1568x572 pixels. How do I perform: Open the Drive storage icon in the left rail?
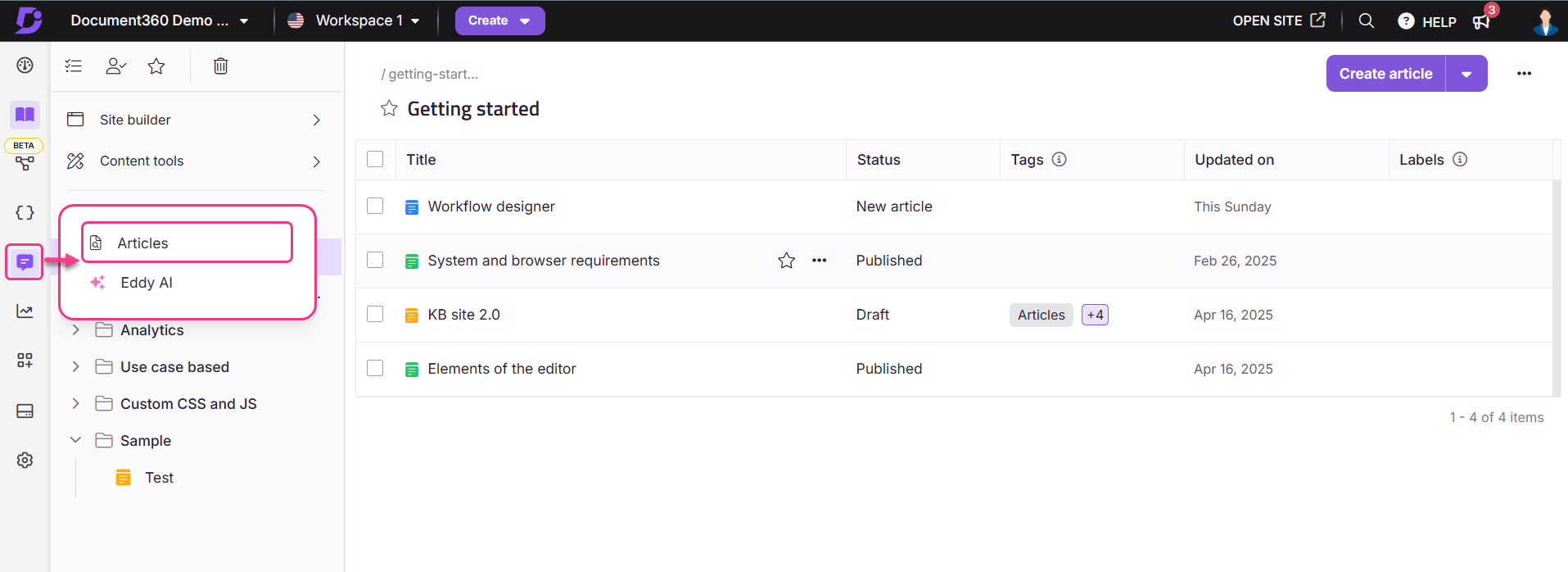(25, 411)
